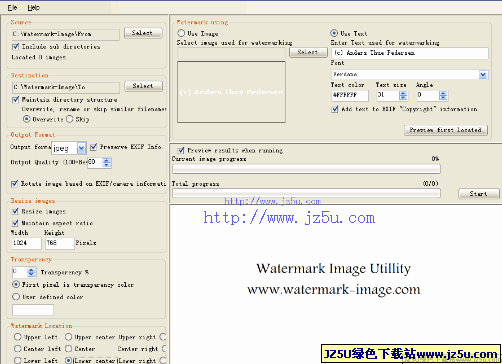Image resolution: width=502 pixels, height=364 pixels.
Task: Toggle Preserve EXIF Info checkbox
Action: [94, 147]
